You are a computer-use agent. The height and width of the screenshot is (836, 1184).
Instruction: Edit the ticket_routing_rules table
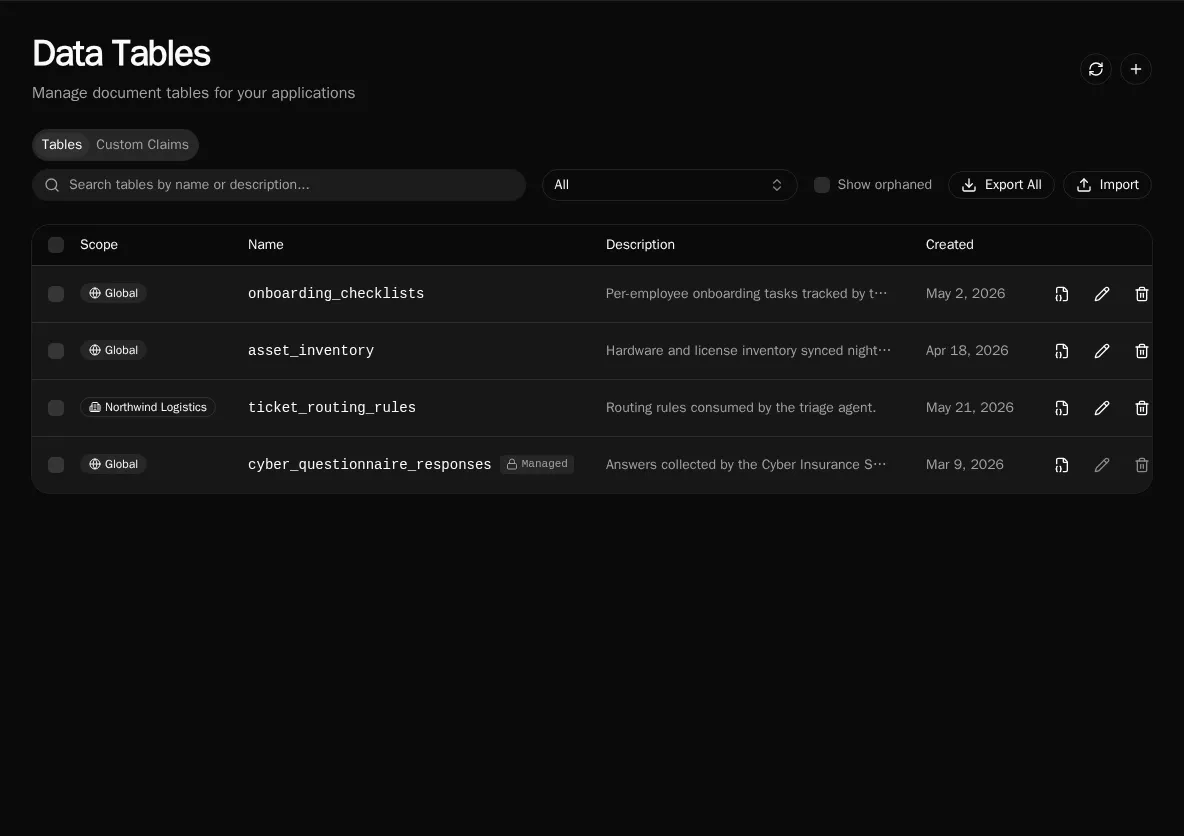tap(1102, 408)
